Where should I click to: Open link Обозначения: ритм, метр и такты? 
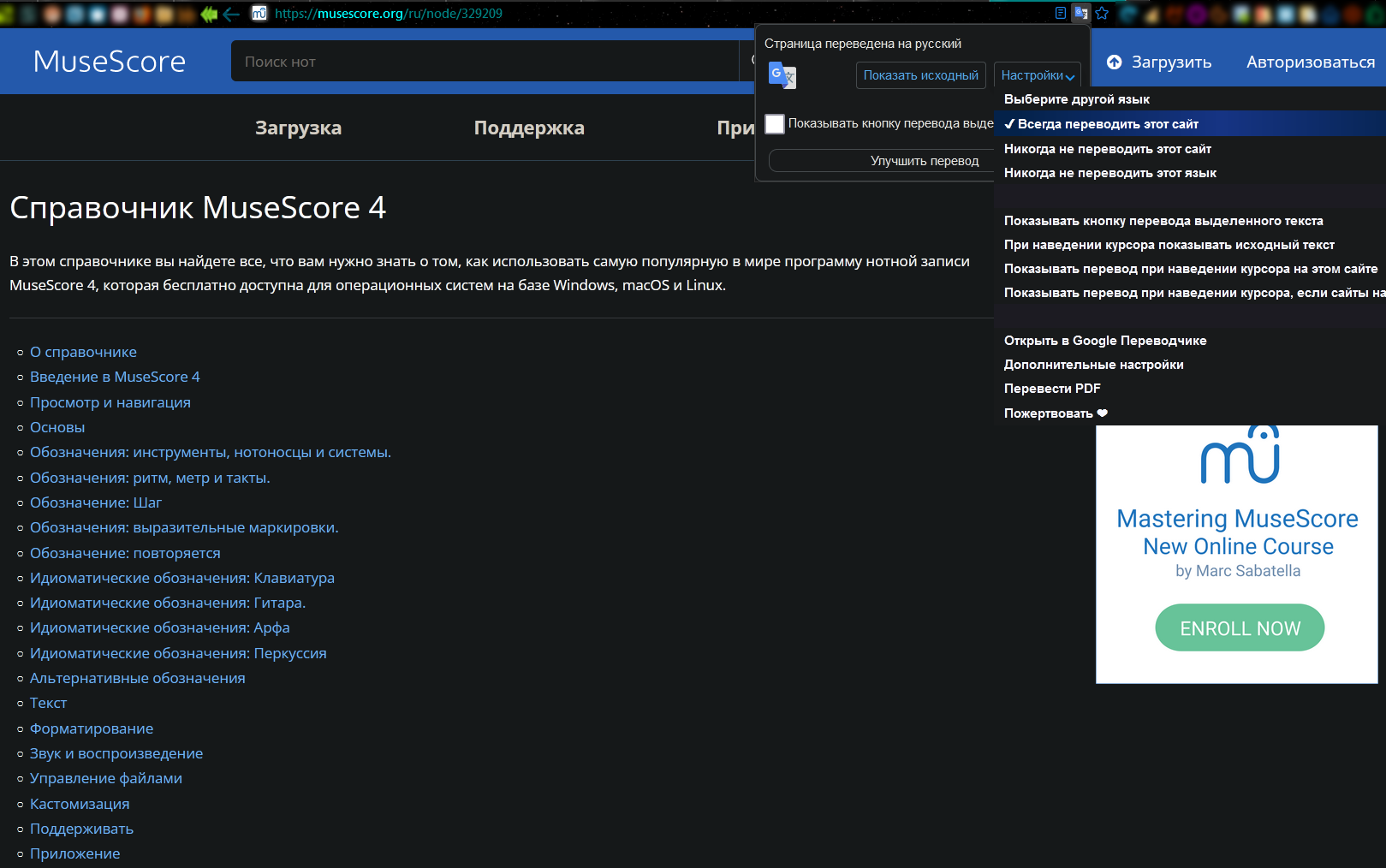click(150, 478)
